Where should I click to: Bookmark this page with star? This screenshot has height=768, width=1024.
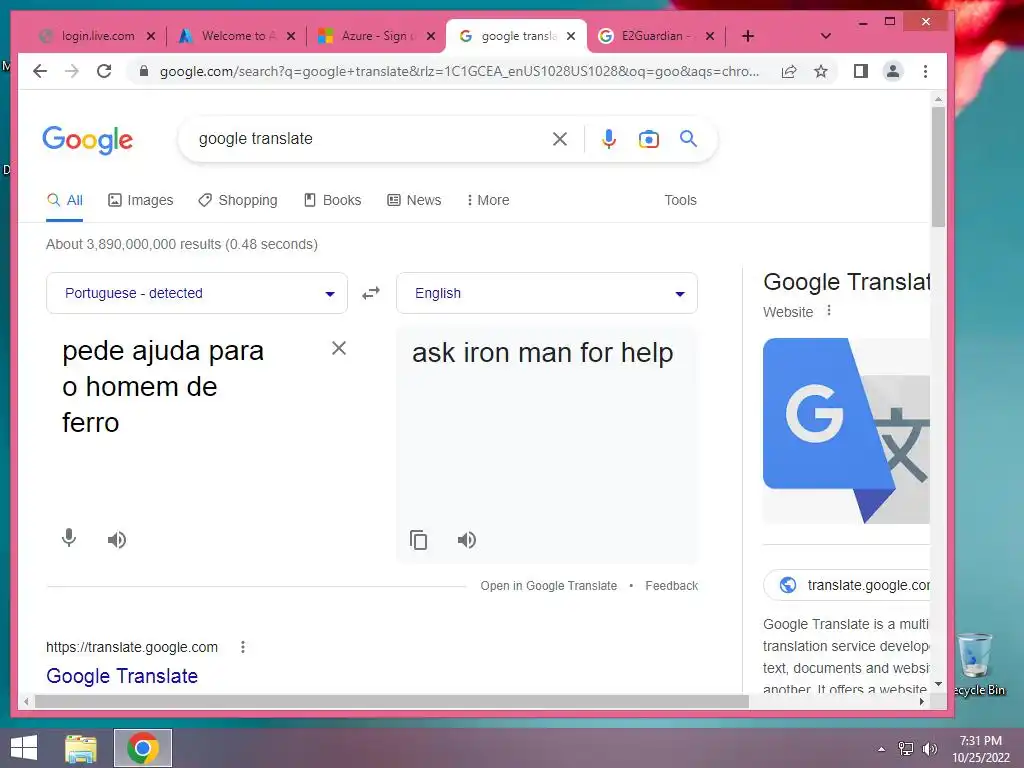(821, 71)
